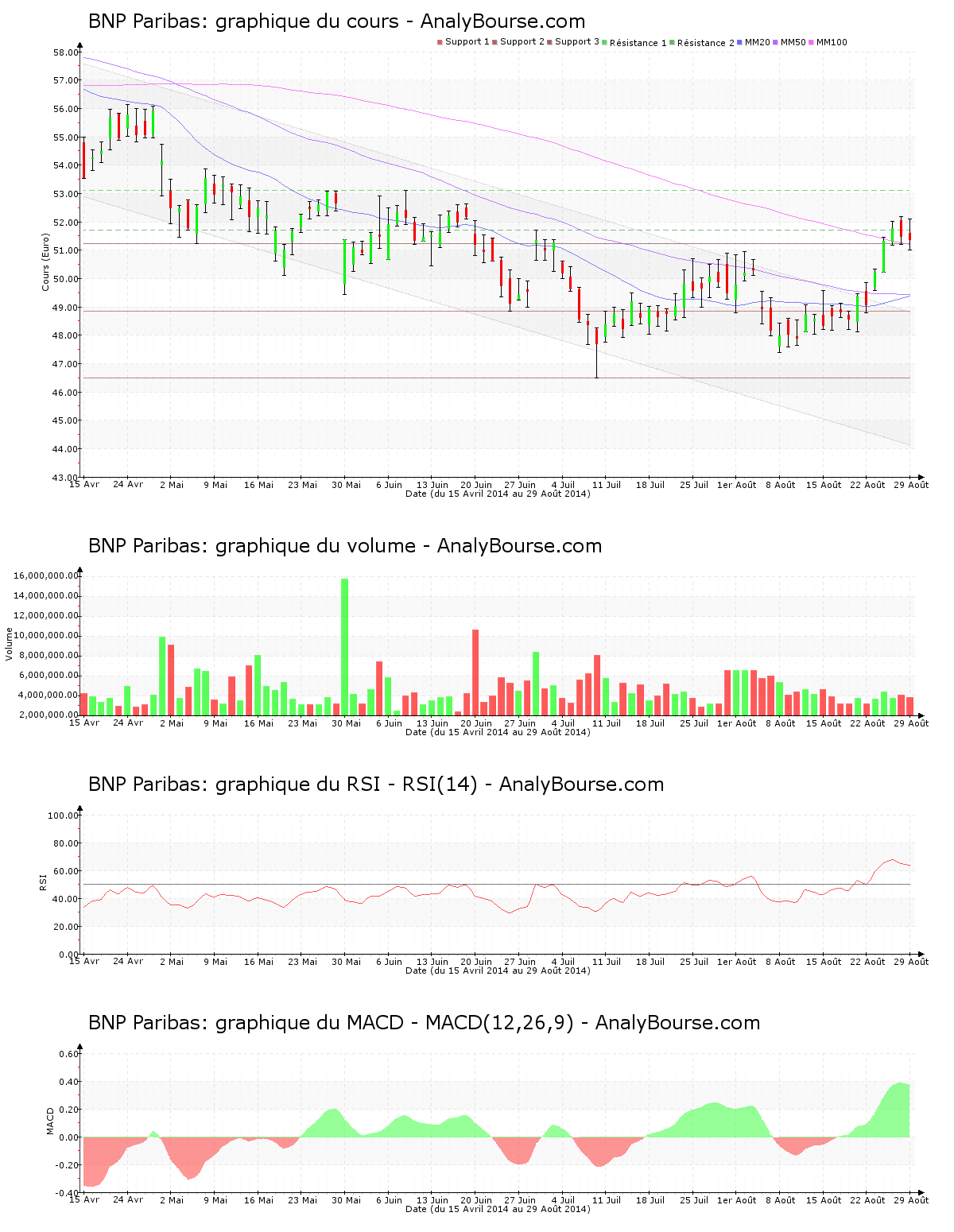Click the vertical 'RSI' axis label
This screenshot has width=954, height=1232.
point(44,881)
